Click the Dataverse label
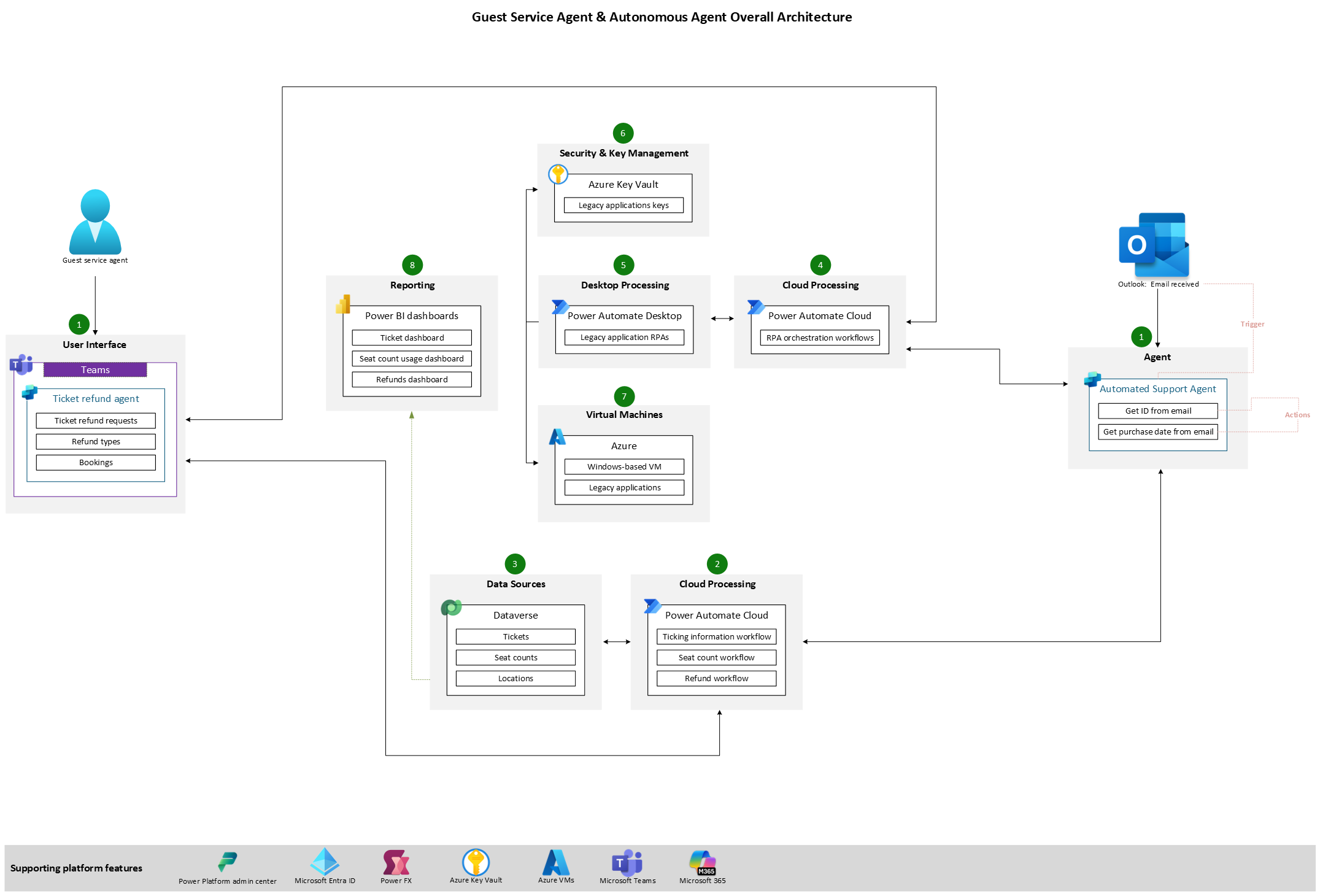The height and width of the screenshot is (896, 1320). (515, 615)
